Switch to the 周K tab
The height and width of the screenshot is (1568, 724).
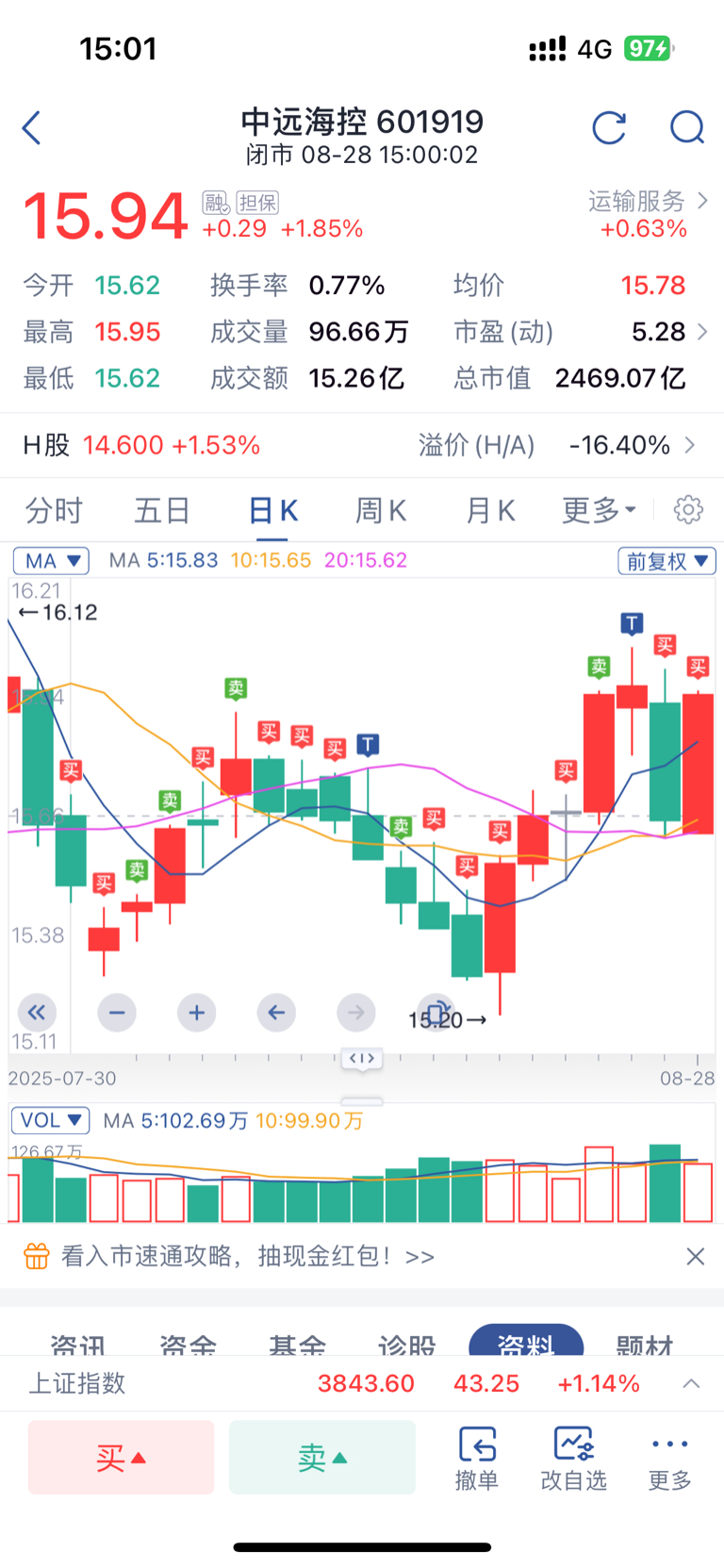tap(381, 510)
